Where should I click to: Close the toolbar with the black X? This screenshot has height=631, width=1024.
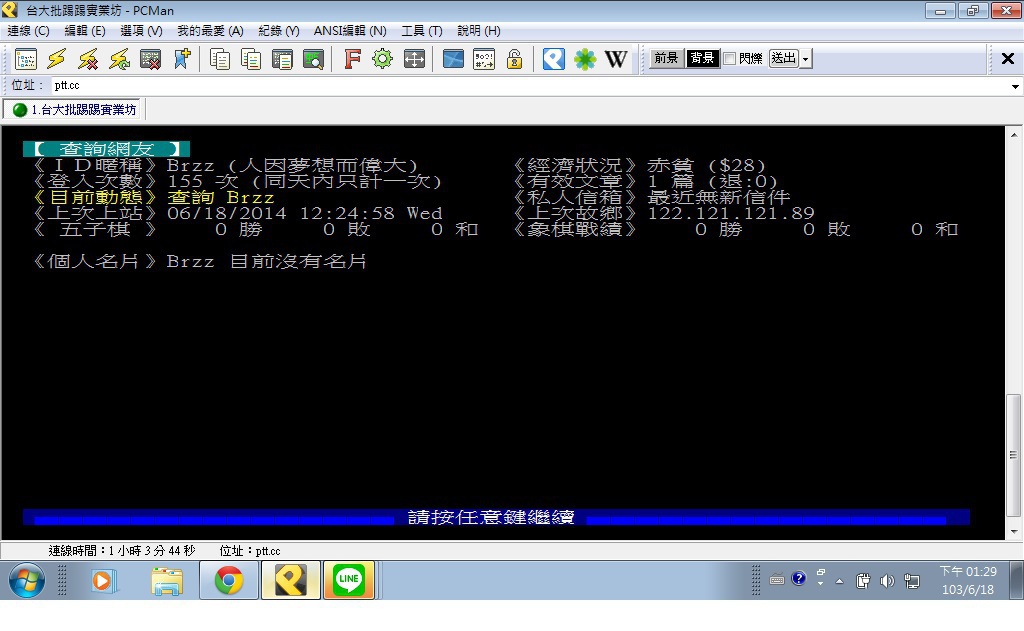coord(1008,59)
